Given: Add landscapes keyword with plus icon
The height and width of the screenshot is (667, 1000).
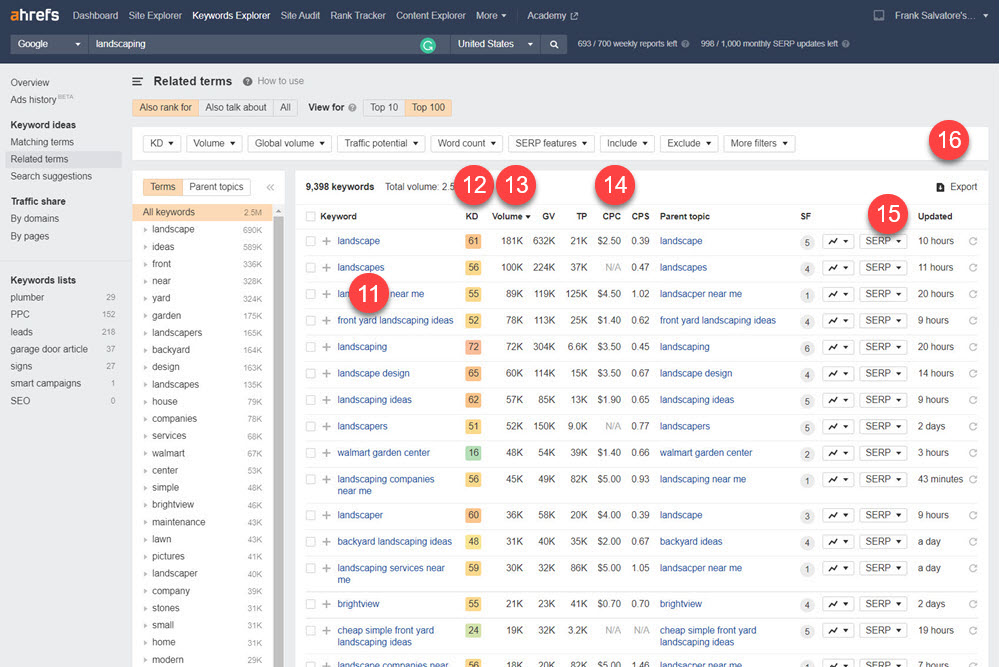Looking at the screenshot, I should coord(327,267).
